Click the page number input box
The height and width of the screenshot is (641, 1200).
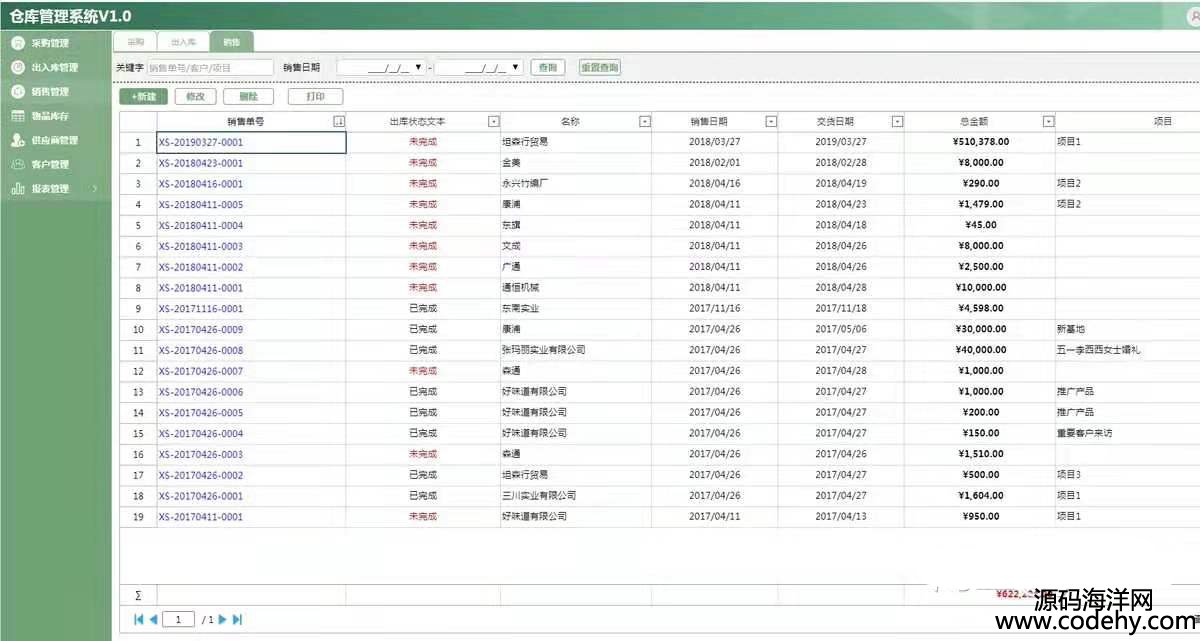pyautogui.click(x=178, y=620)
